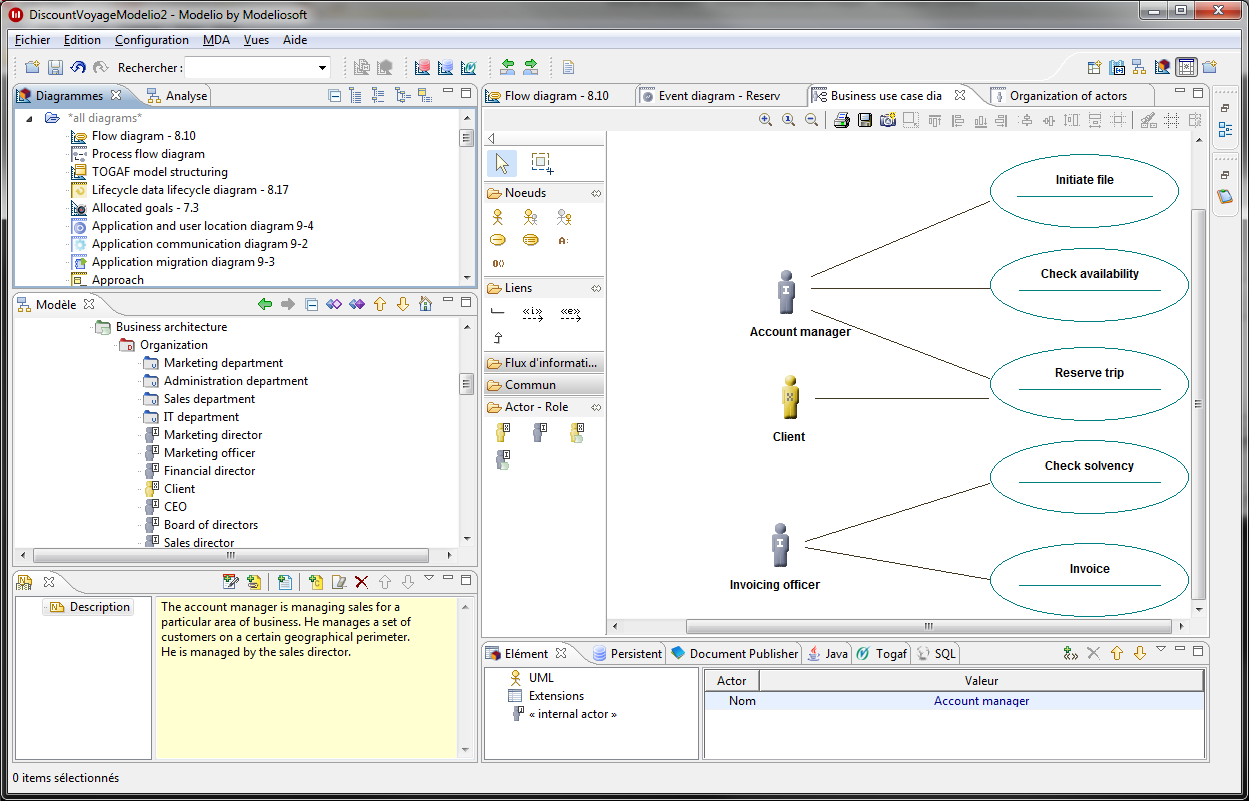Select the arrow selection tool in palette

click(502, 163)
